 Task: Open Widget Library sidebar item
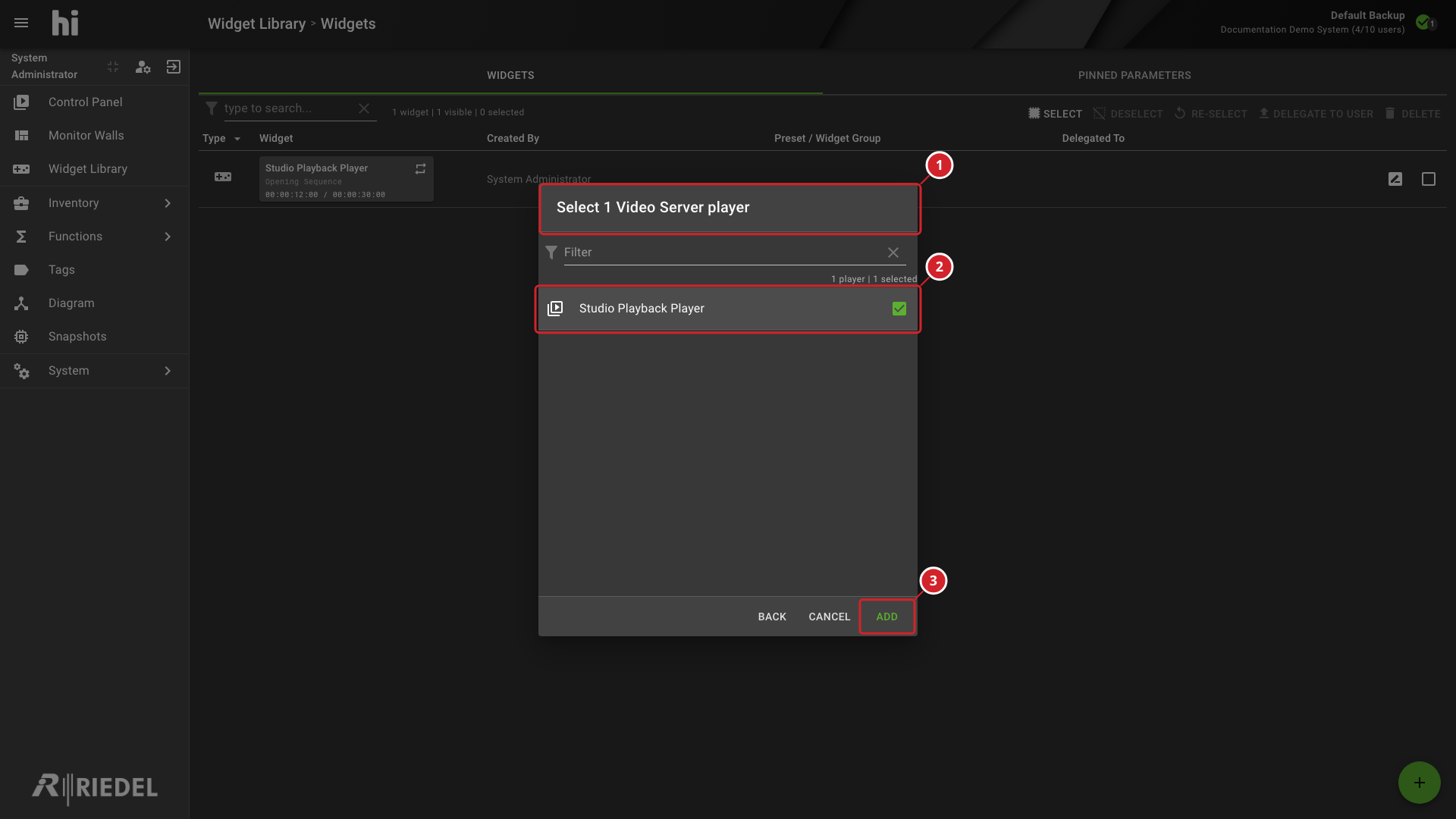(95, 168)
